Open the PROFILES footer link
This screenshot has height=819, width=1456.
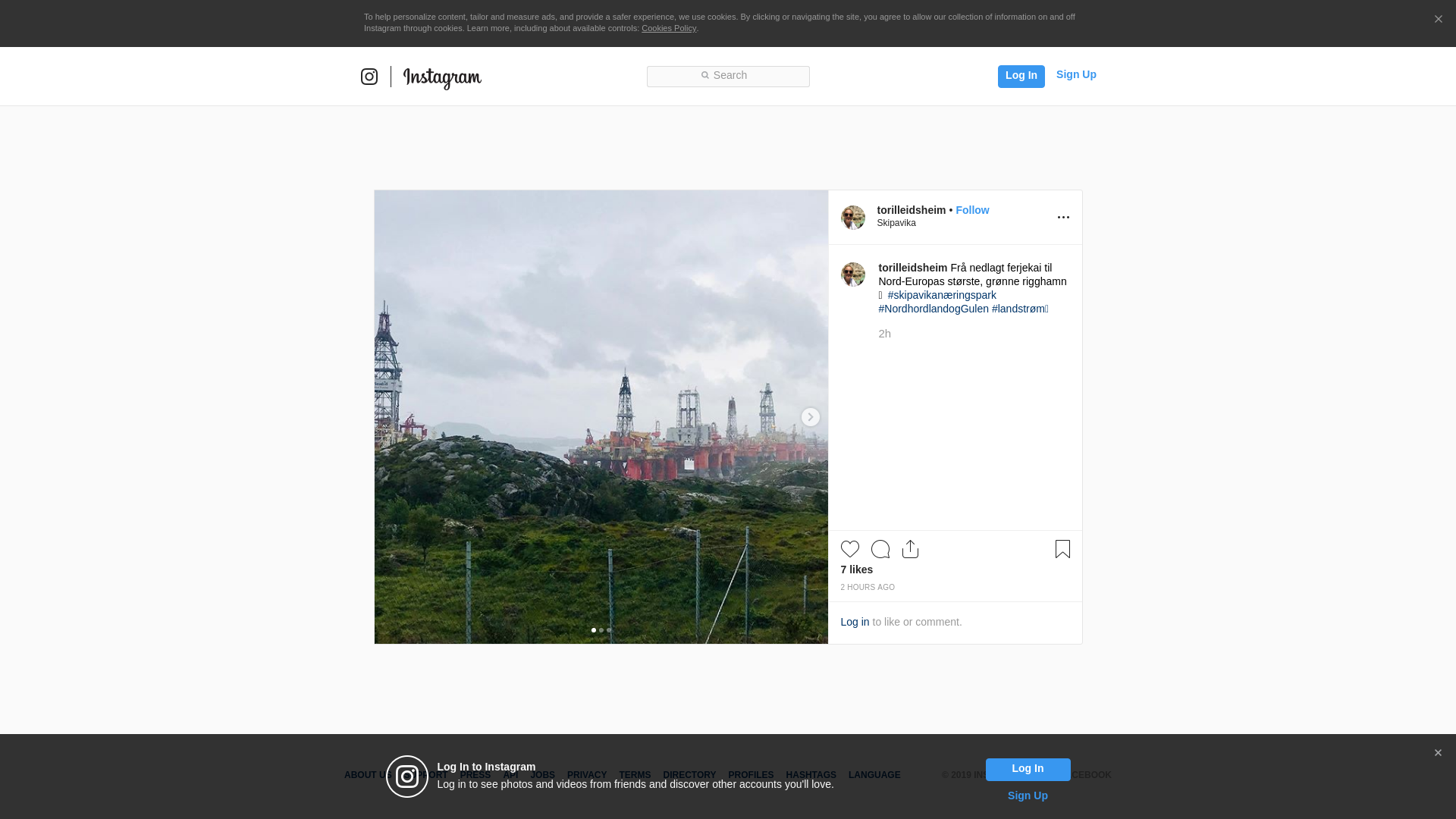click(x=751, y=775)
